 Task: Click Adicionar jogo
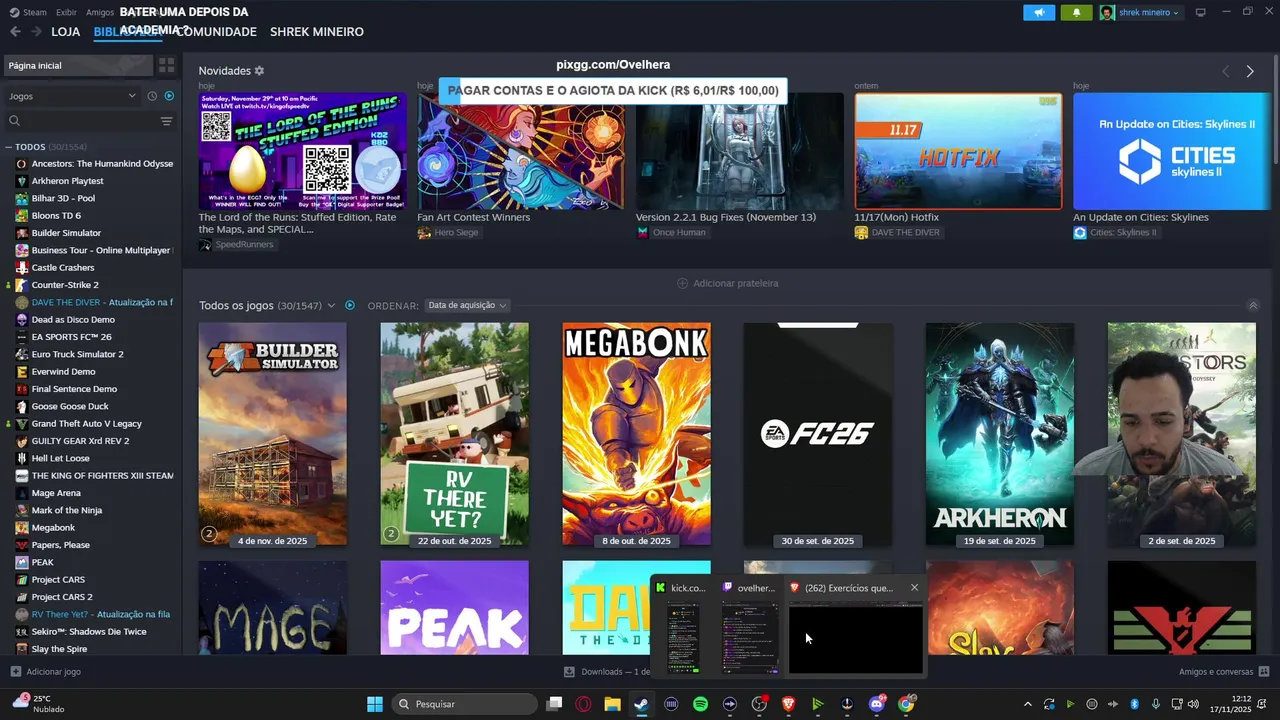click(46, 672)
